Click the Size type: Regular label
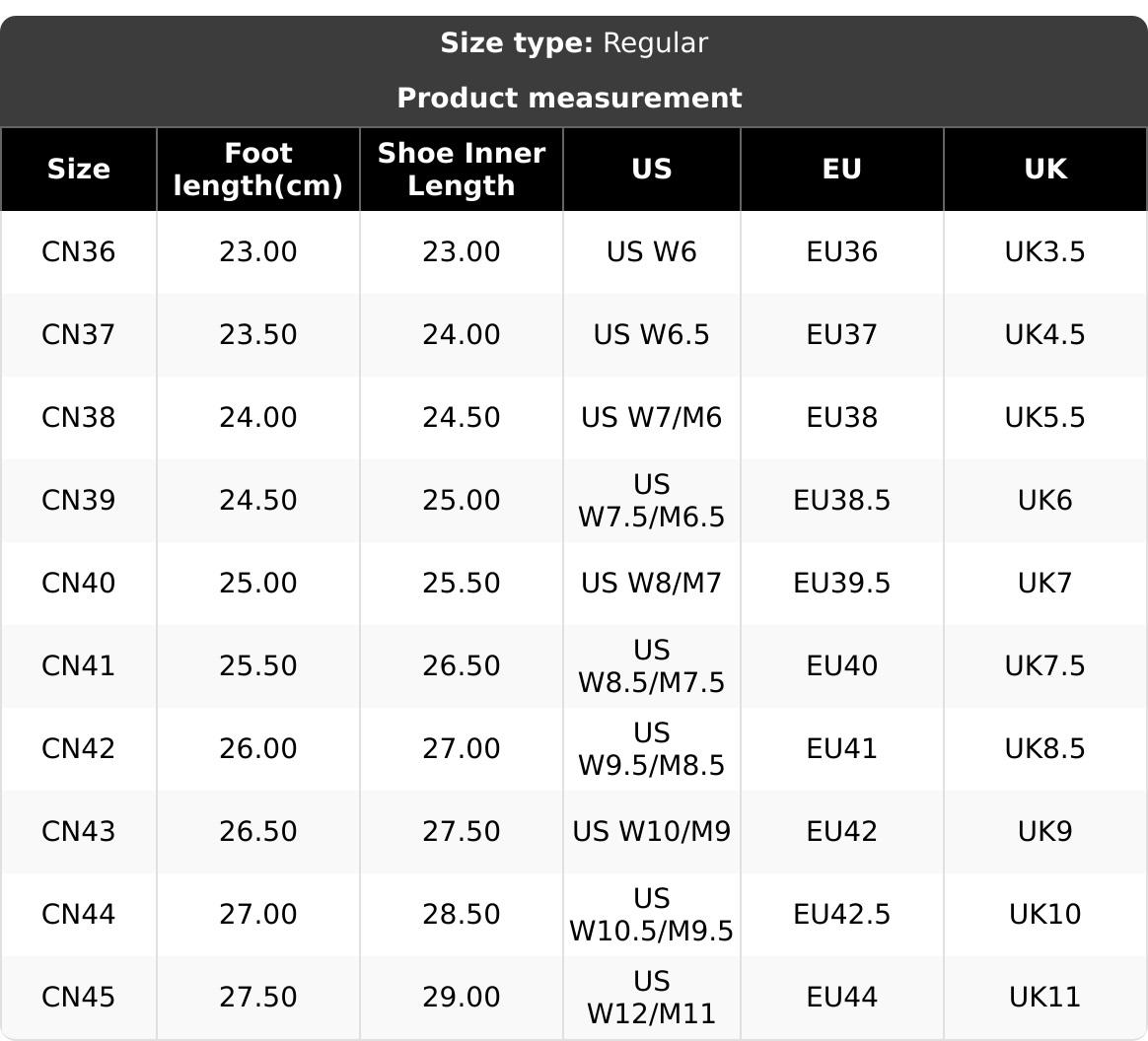Viewport: 1148px width, 1041px height. pyautogui.click(x=574, y=43)
